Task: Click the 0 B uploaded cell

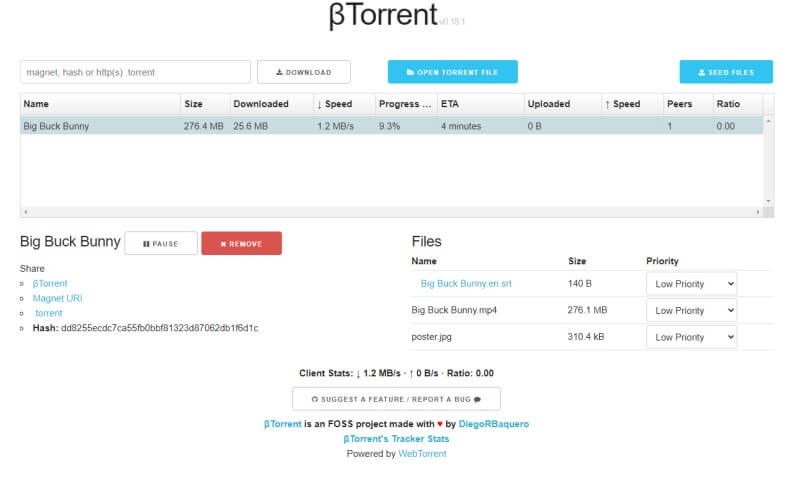Action: coord(535,126)
